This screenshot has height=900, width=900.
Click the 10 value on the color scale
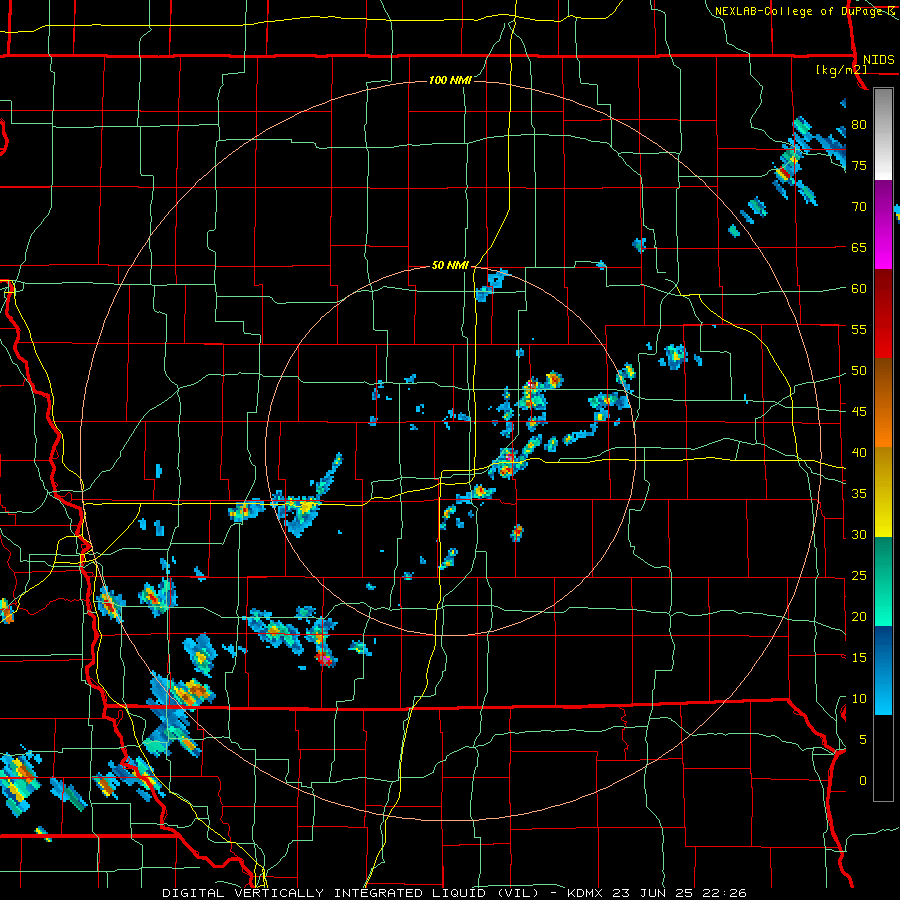(859, 699)
